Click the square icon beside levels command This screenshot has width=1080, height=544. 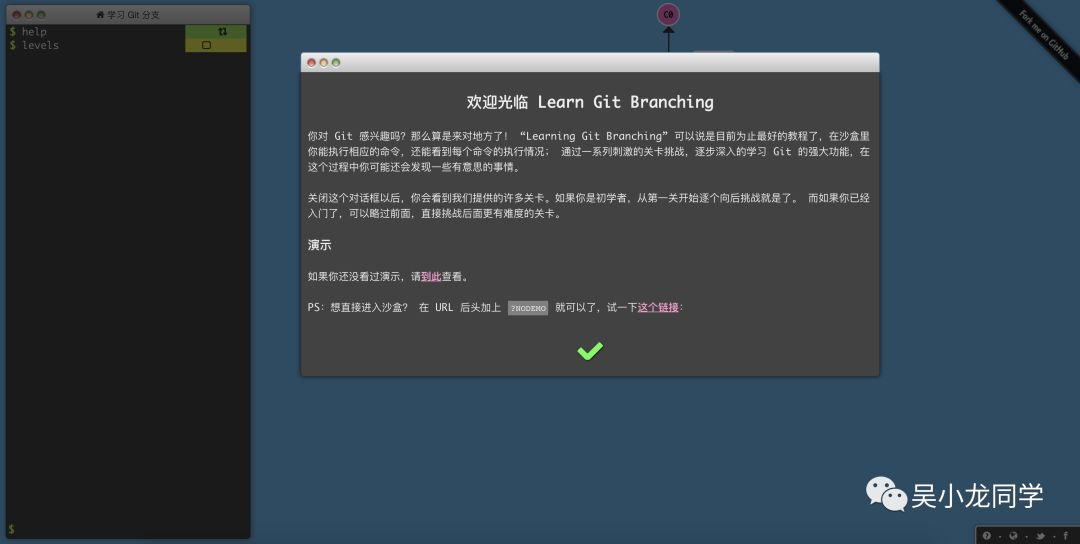point(206,45)
